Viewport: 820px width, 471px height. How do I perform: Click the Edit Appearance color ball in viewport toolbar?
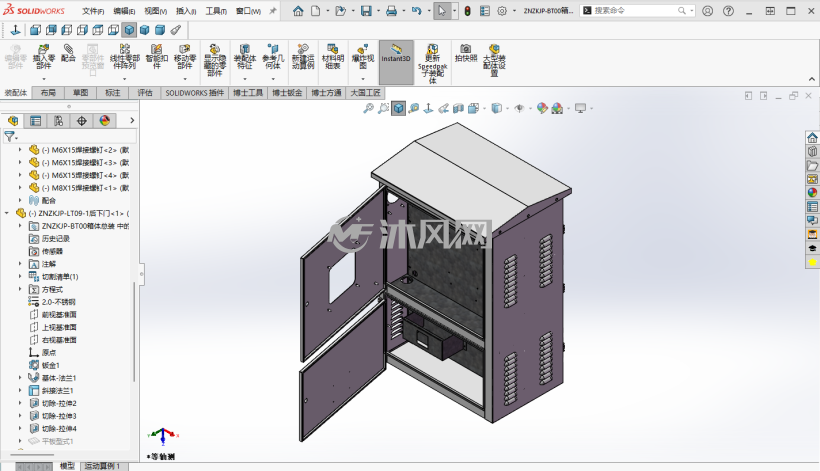[x=542, y=108]
